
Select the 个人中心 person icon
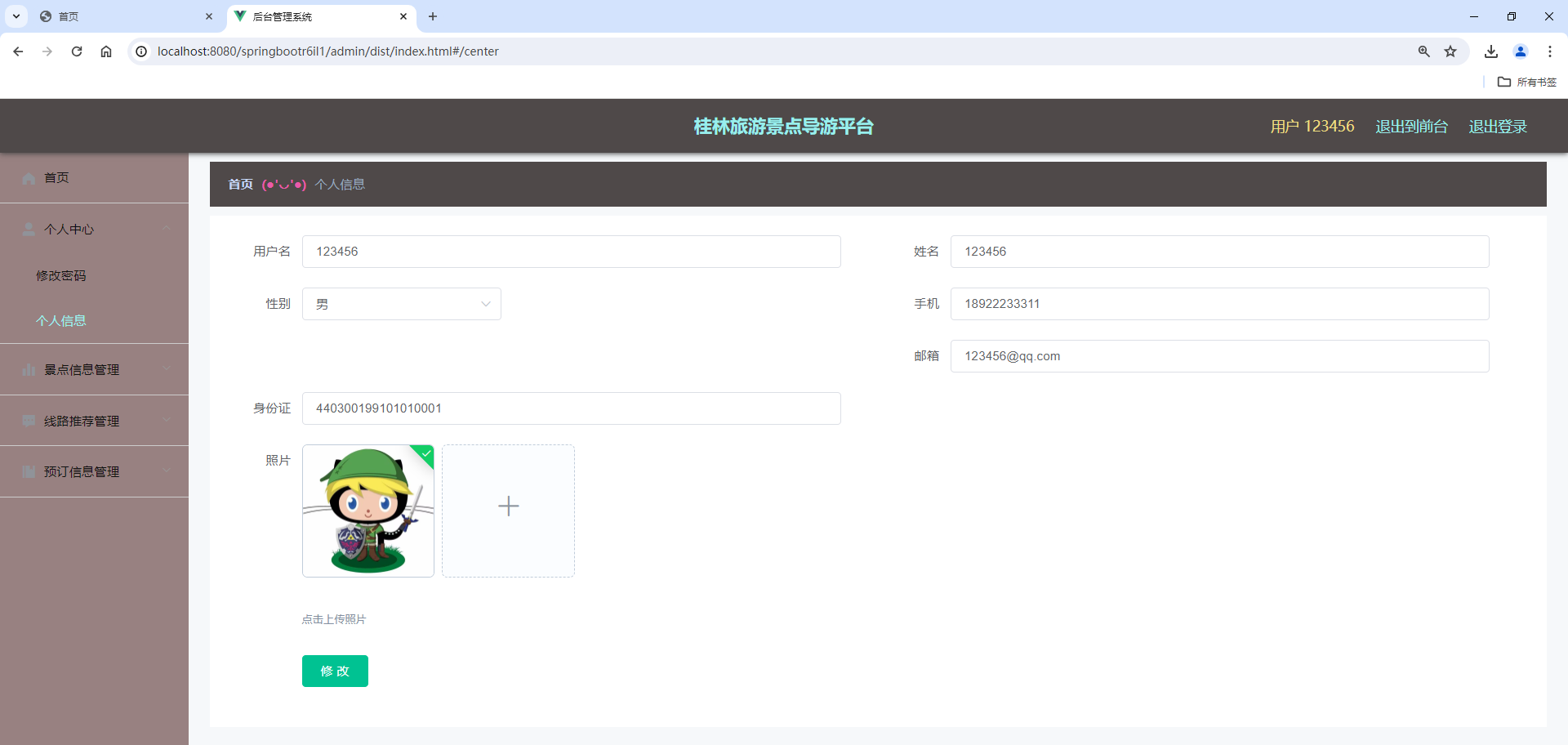point(28,229)
